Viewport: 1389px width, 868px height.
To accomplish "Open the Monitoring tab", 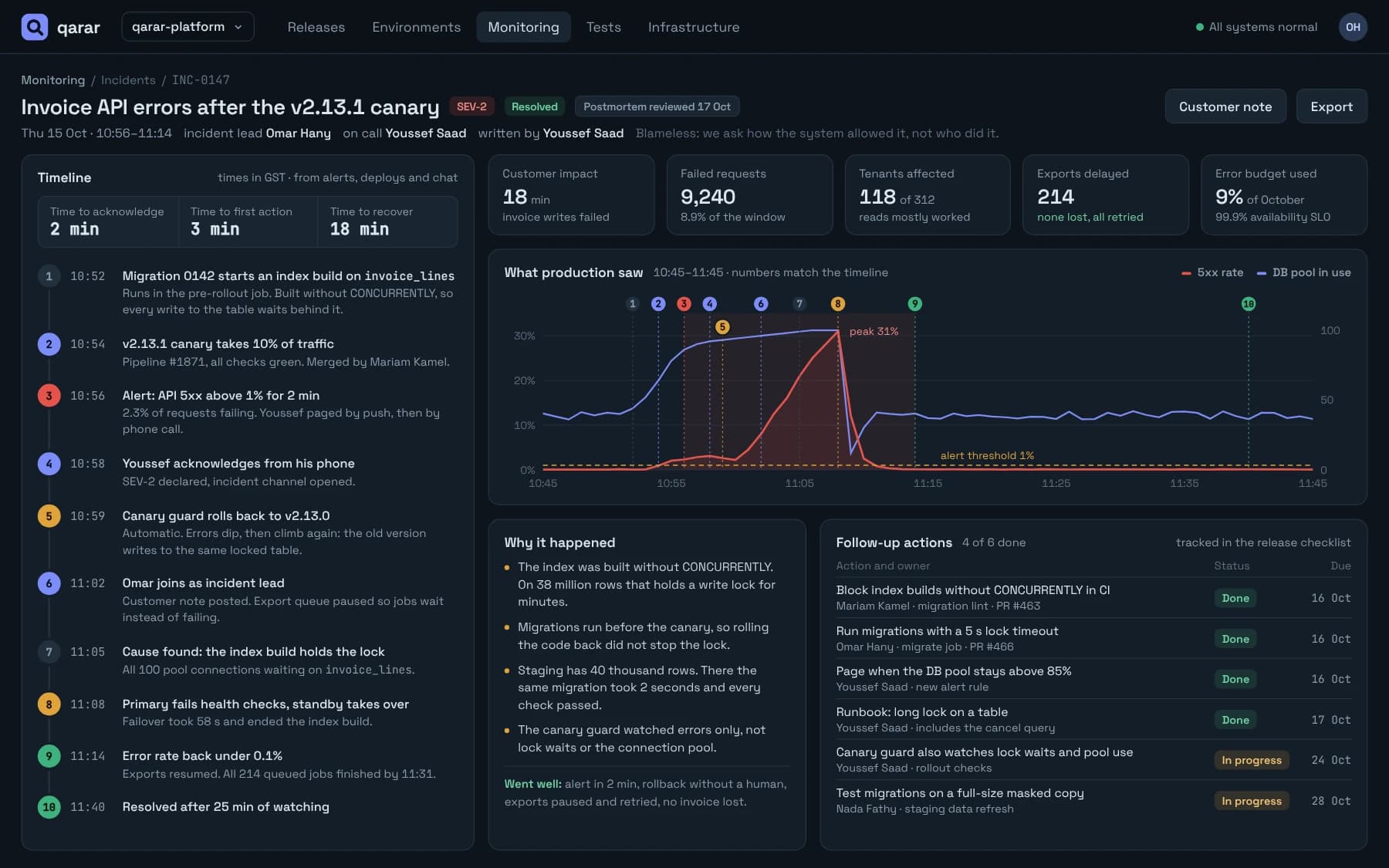I will click(x=523, y=27).
